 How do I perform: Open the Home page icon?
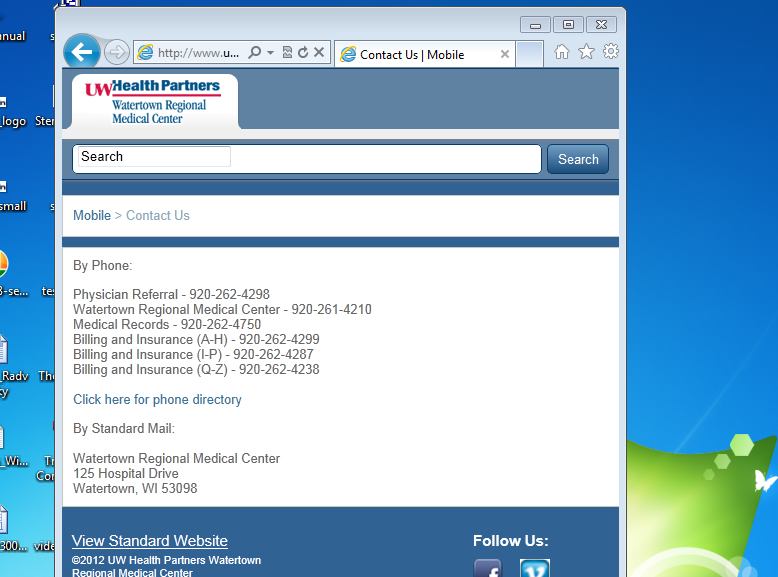562,52
